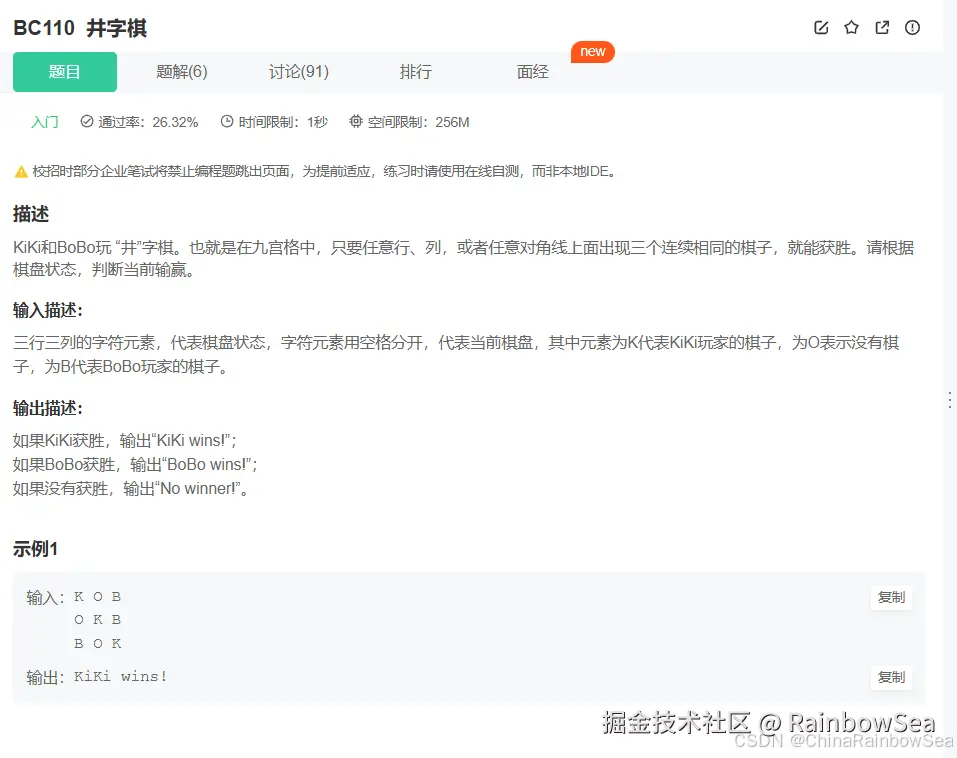Copy the sample input via 复制 button

890,597
